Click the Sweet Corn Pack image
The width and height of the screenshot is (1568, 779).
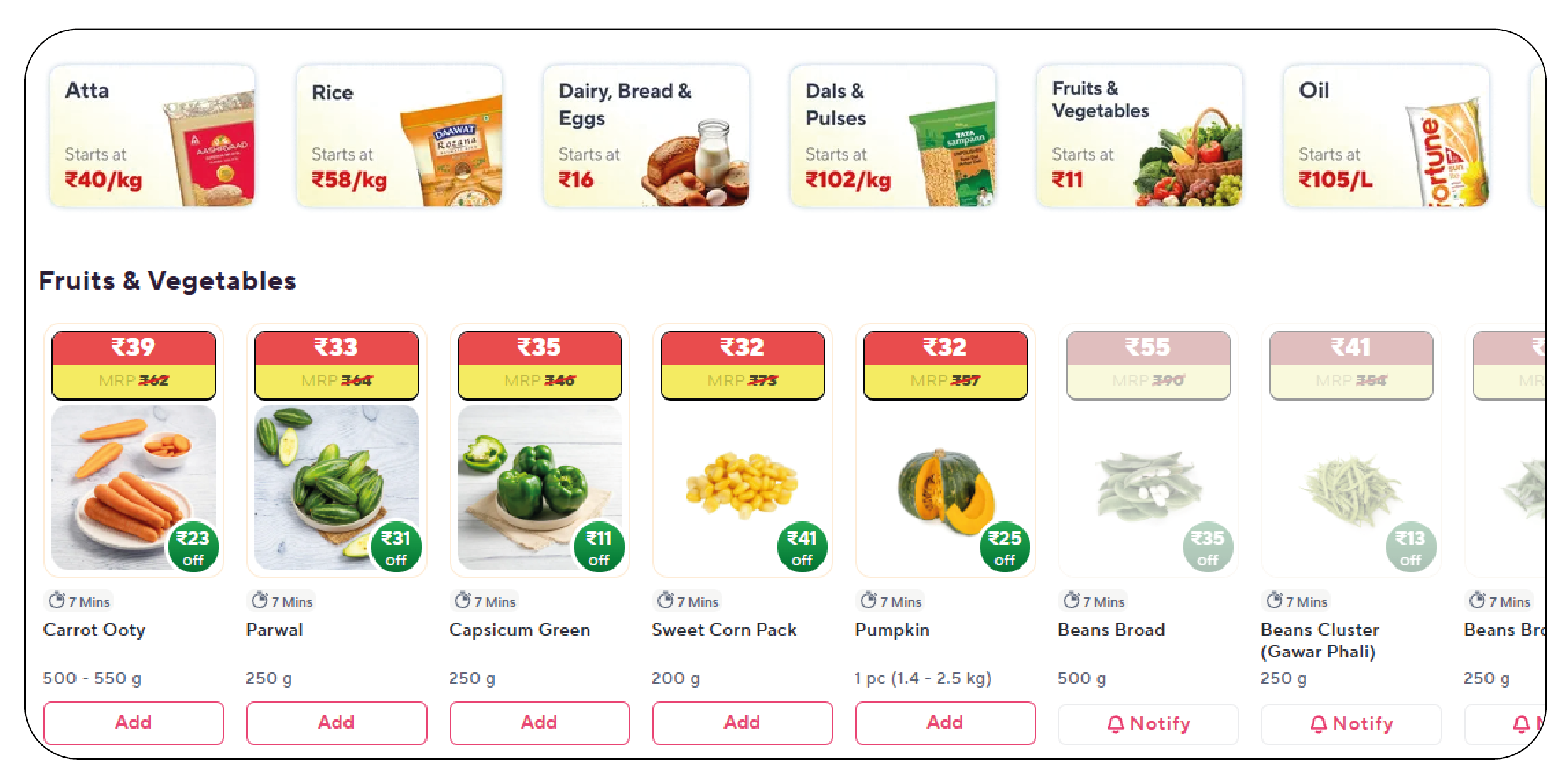741,484
